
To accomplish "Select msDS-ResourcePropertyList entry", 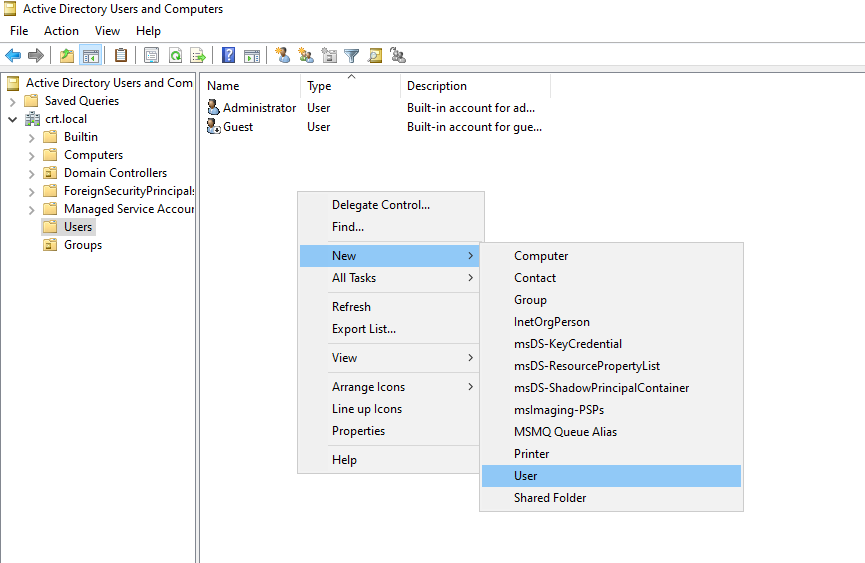I will [611, 366].
